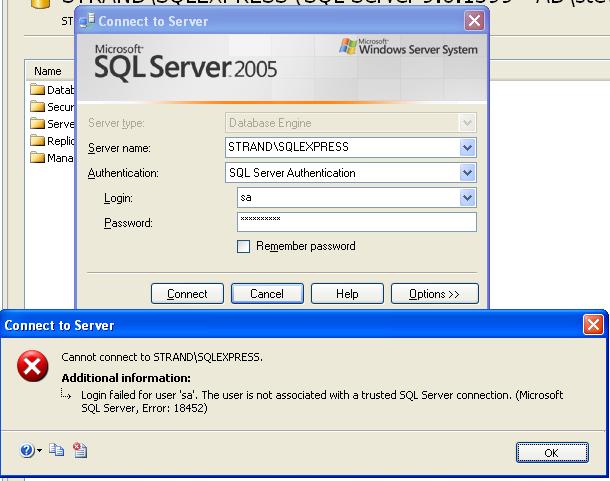Click the additional information arrow icon

click(66, 394)
